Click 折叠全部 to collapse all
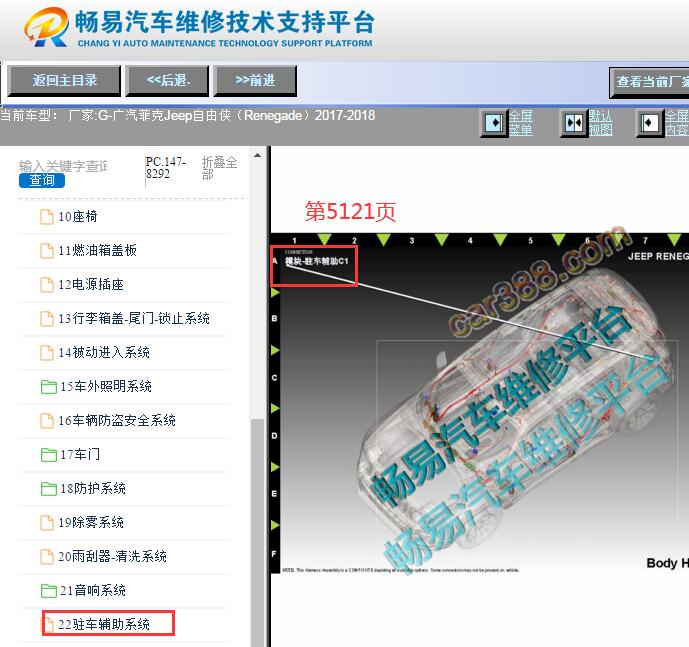This screenshot has height=647, width=689. (219, 167)
